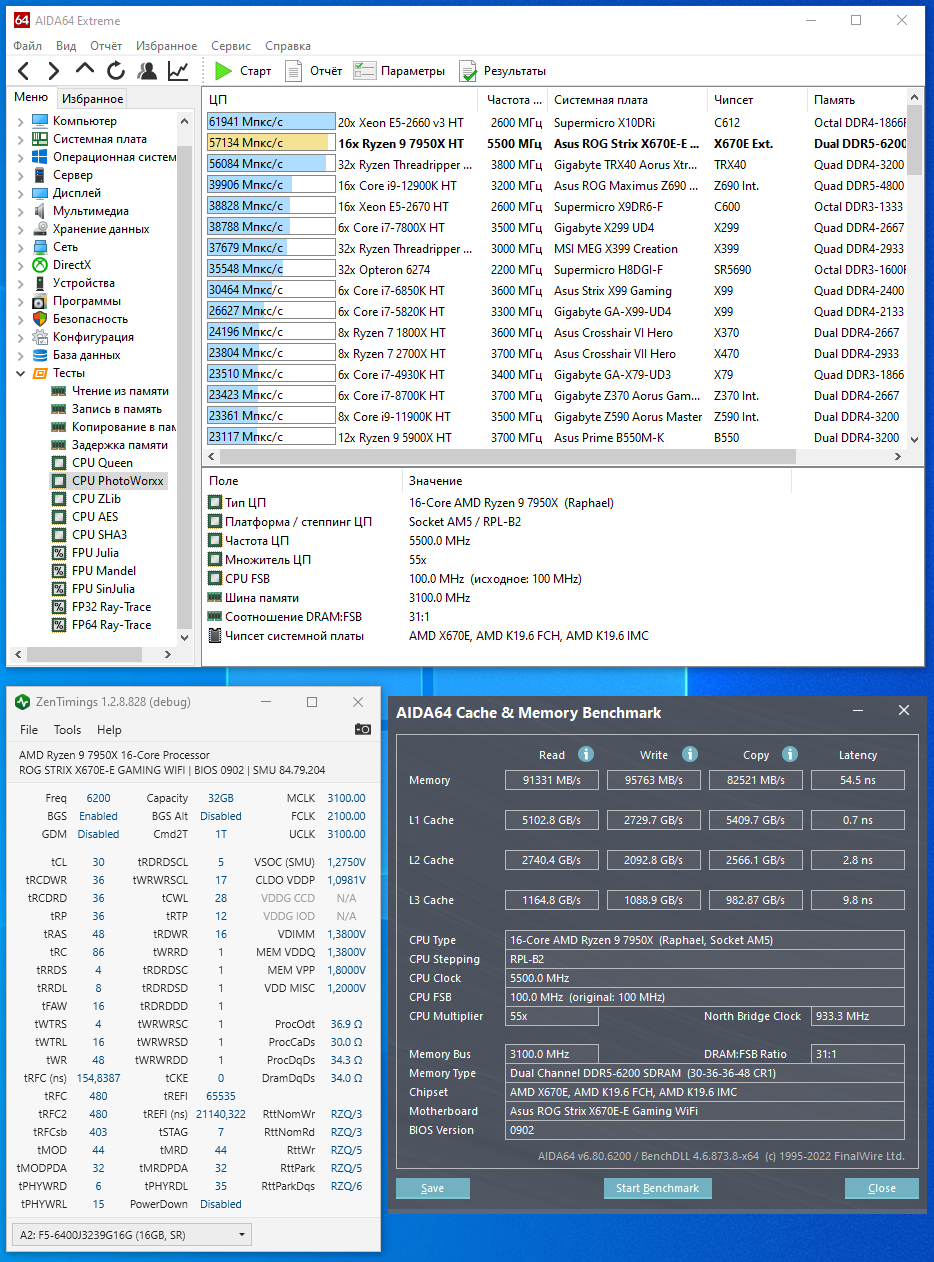The width and height of the screenshot is (934, 1262).
Task: Click the info icon next to Read
Action: (586, 754)
